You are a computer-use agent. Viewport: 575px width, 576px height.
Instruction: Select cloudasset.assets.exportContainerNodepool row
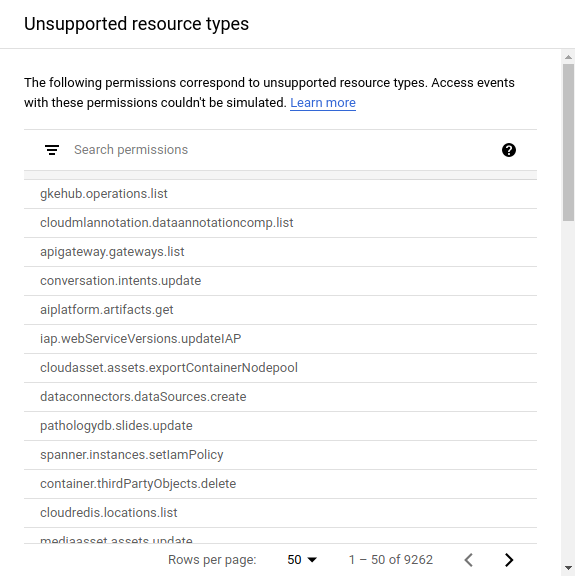pyautogui.click(x=280, y=368)
